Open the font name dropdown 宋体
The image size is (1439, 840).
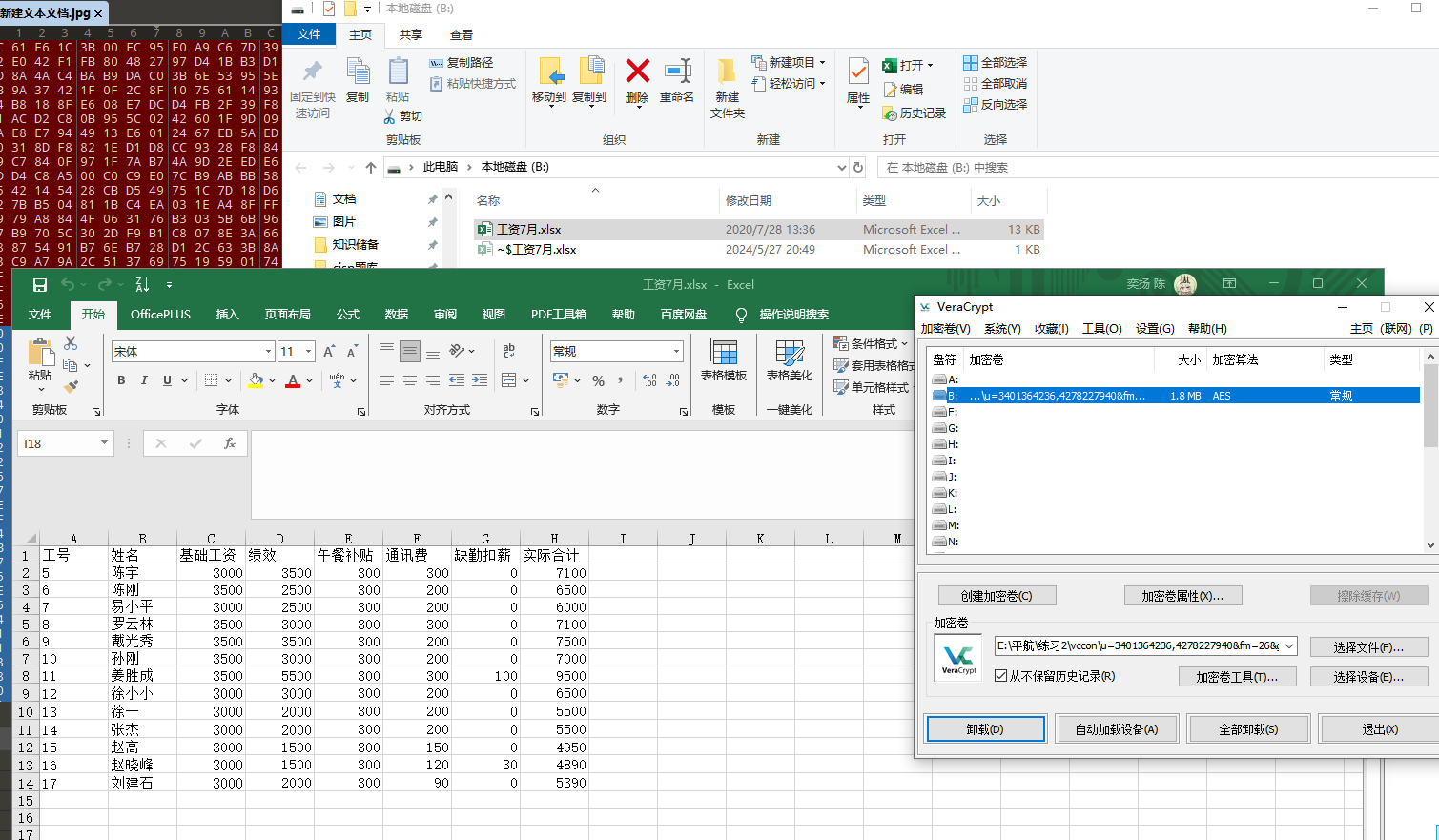[268, 352]
